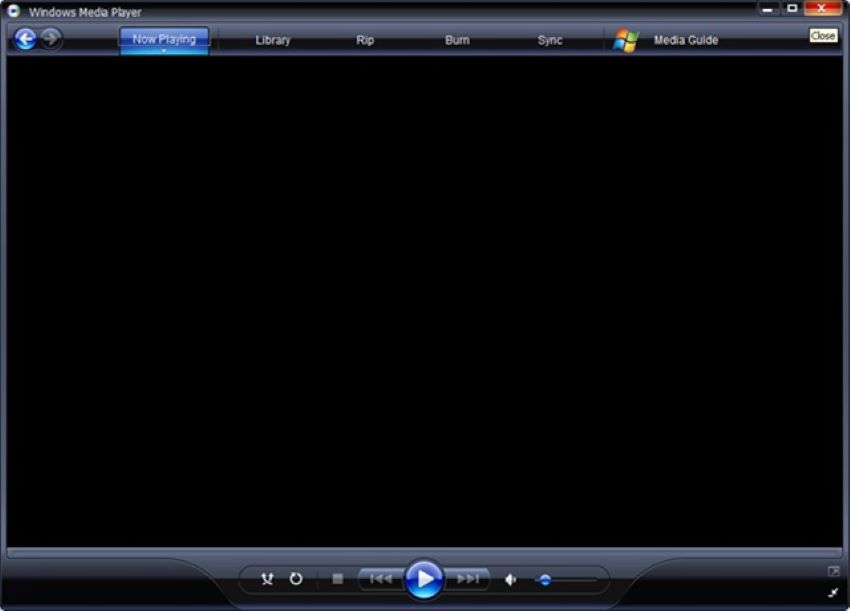Click the seek bar above playback controls
The image size is (850, 611).
point(424,552)
